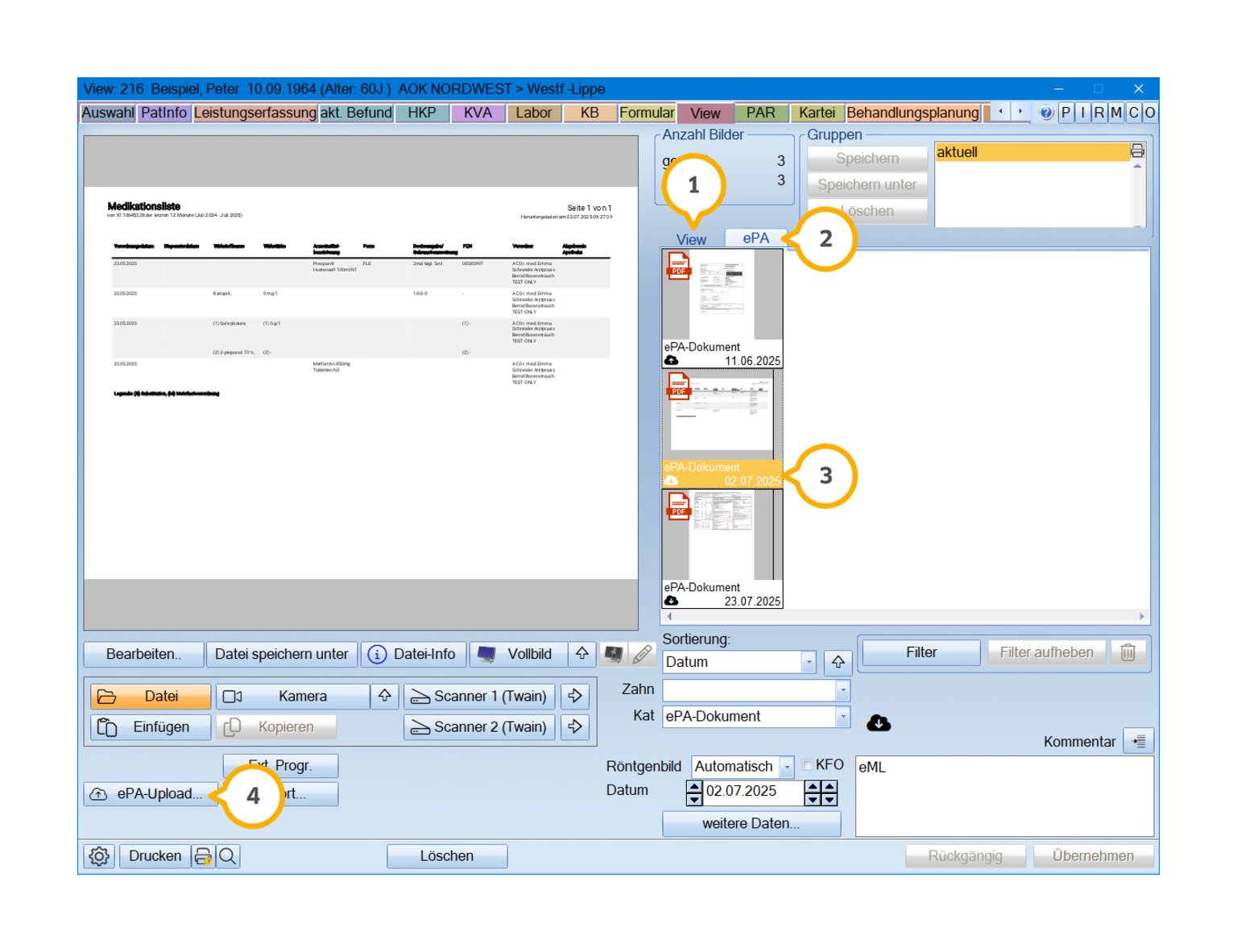
Task: Click the Kommentar text block insert icon
Action: (1139, 741)
